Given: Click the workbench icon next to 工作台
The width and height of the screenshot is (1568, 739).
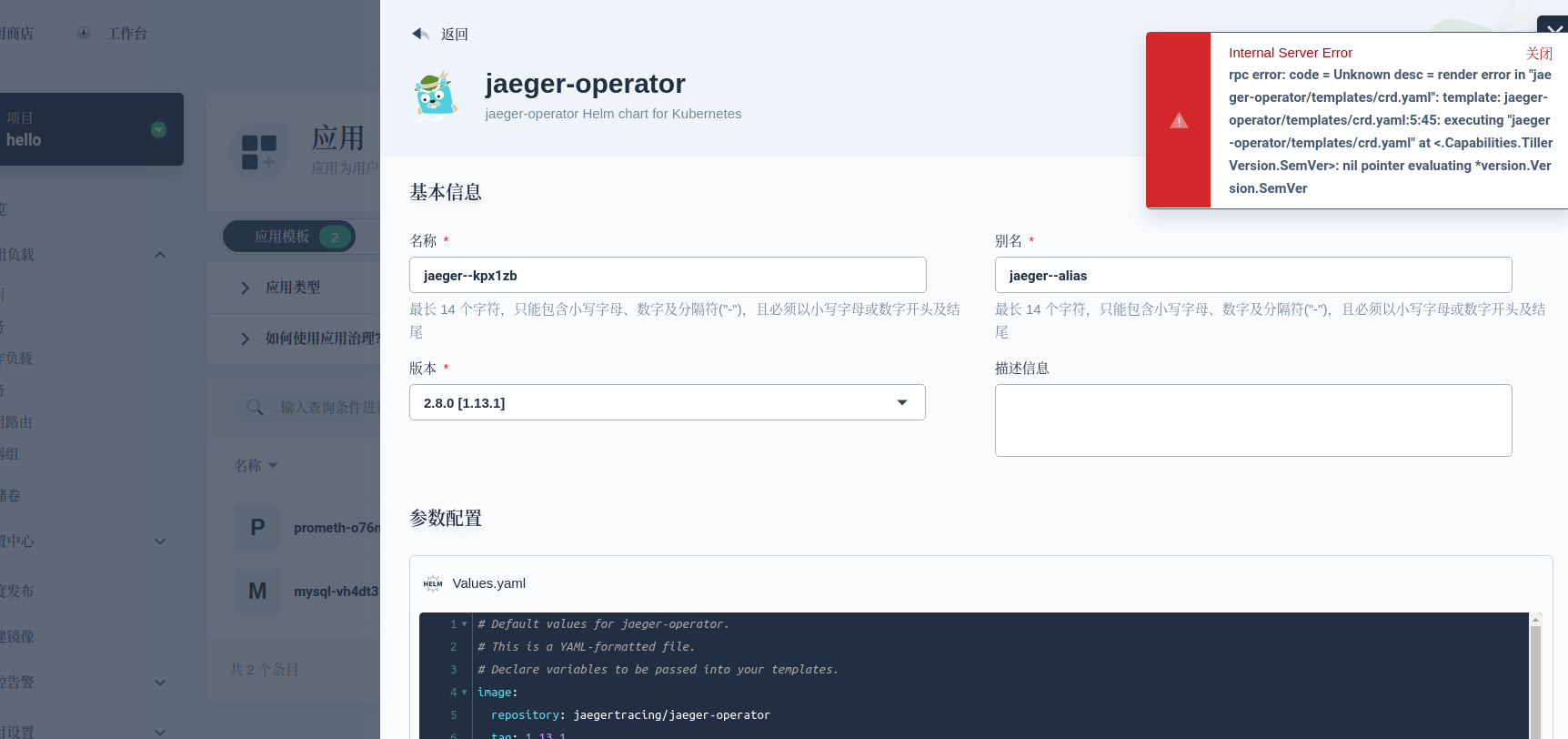Looking at the screenshot, I should click(84, 33).
